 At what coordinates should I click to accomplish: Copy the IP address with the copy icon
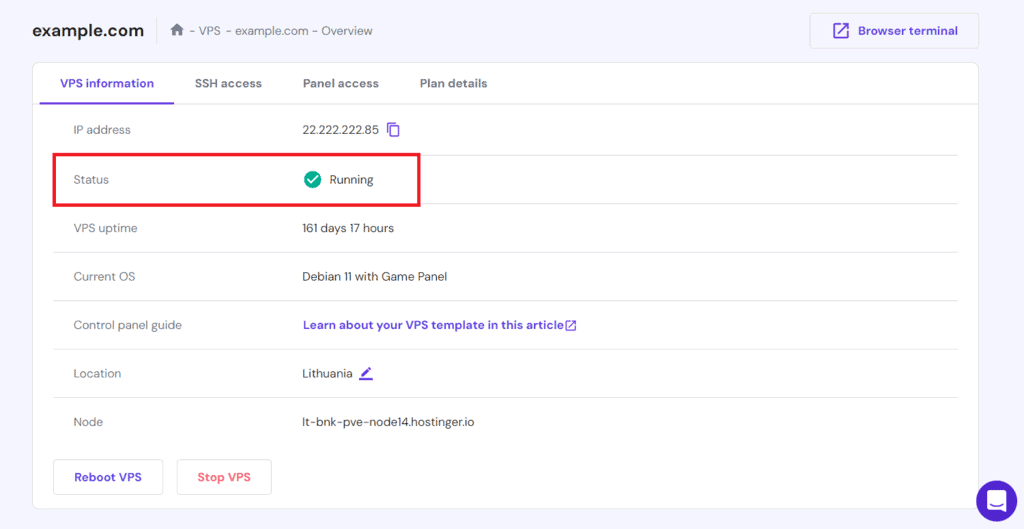click(x=394, y=130)
